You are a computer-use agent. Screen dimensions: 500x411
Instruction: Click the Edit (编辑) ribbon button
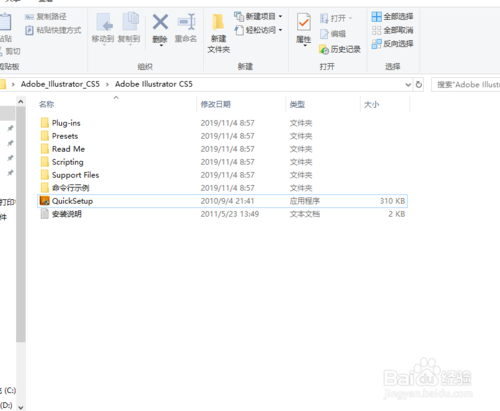(333, 34)
